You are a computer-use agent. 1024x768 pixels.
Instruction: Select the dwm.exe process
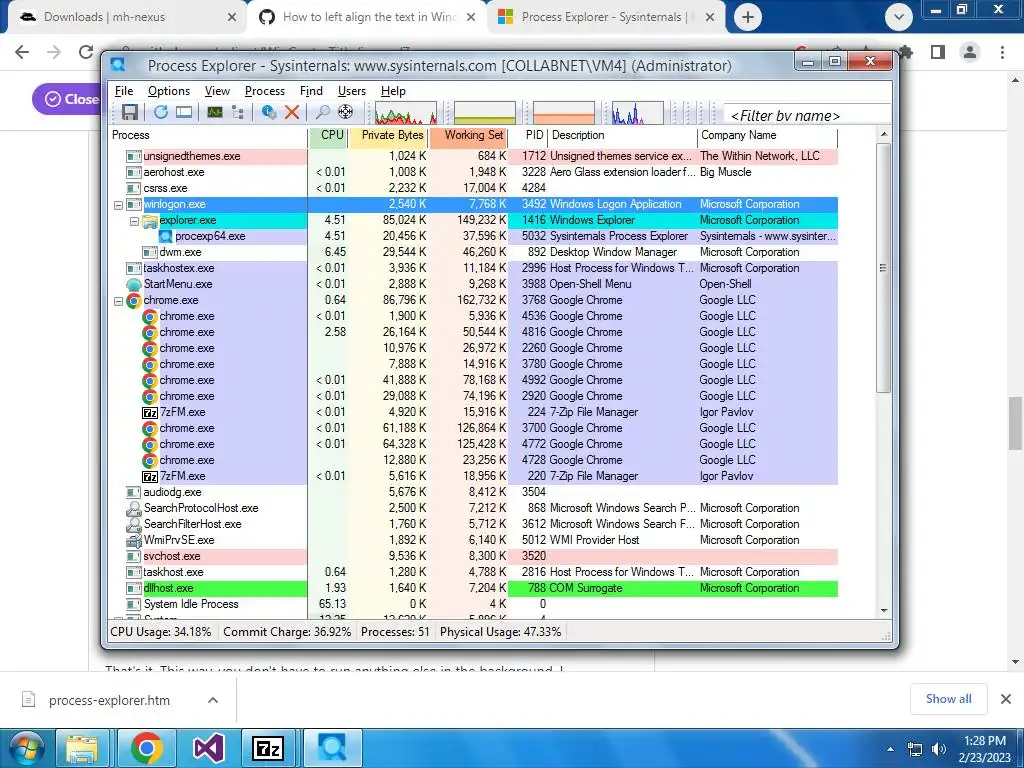[473, 252]
